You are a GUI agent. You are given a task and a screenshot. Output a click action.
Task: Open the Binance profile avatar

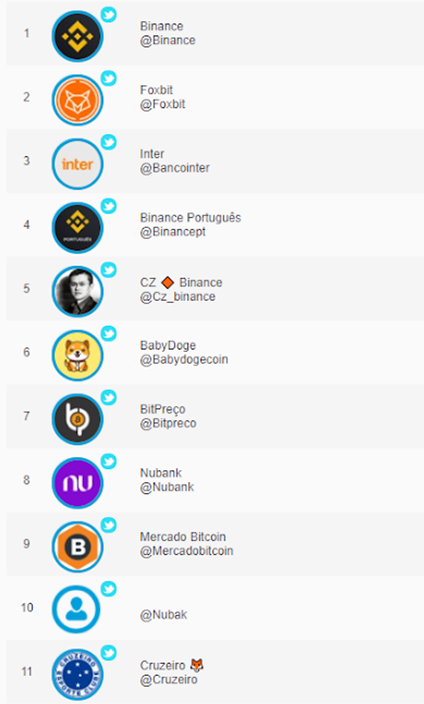77,36
